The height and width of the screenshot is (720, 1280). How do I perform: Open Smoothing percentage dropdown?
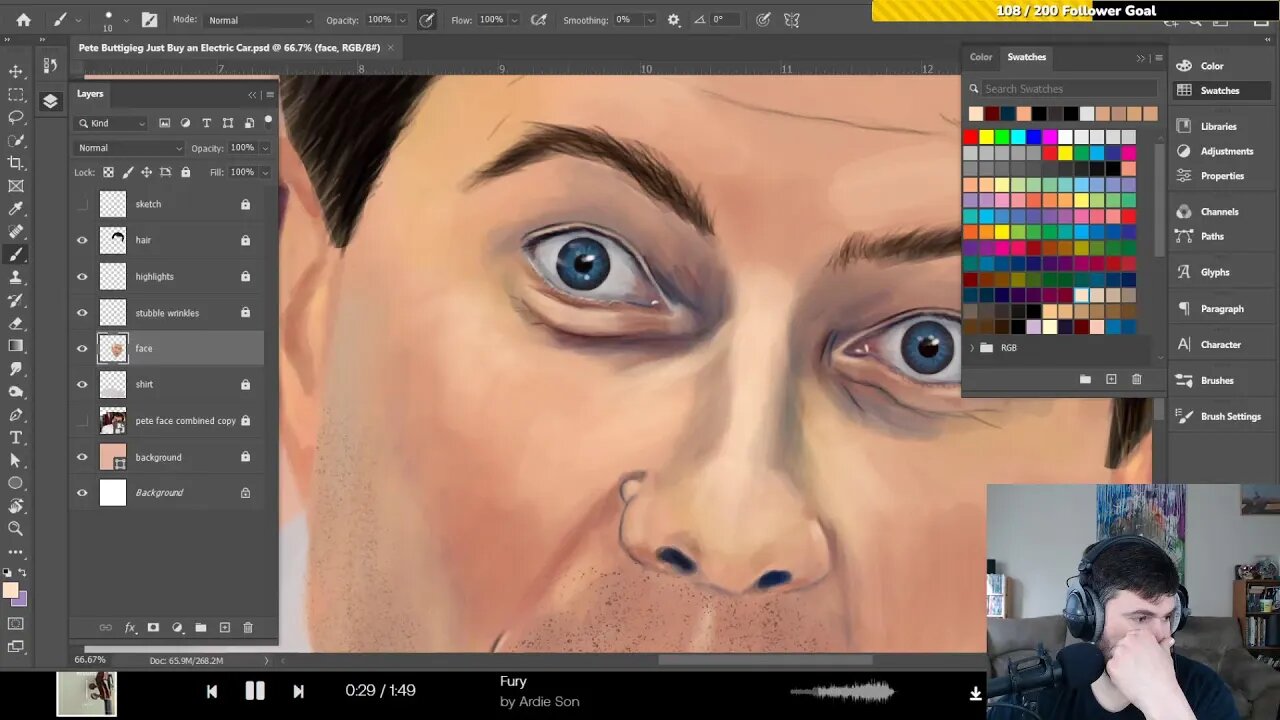pos(650,20)
